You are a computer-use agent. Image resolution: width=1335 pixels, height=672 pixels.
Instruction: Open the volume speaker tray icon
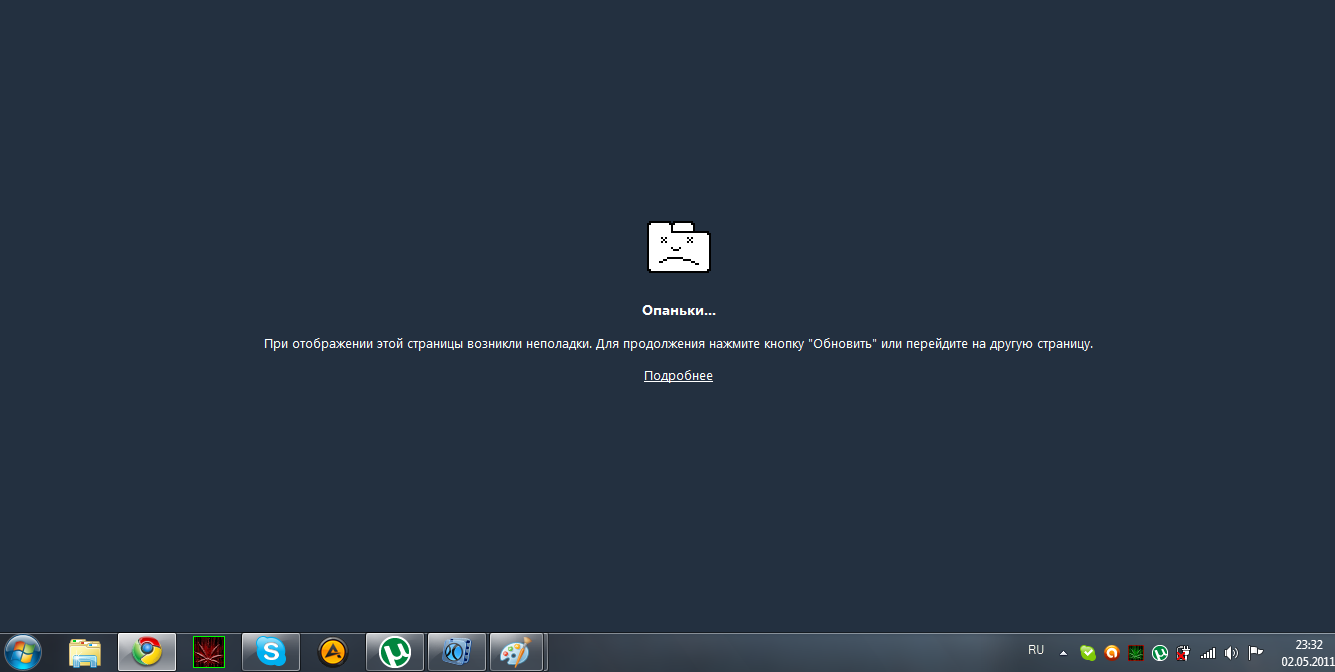(x=1231, y=653)
